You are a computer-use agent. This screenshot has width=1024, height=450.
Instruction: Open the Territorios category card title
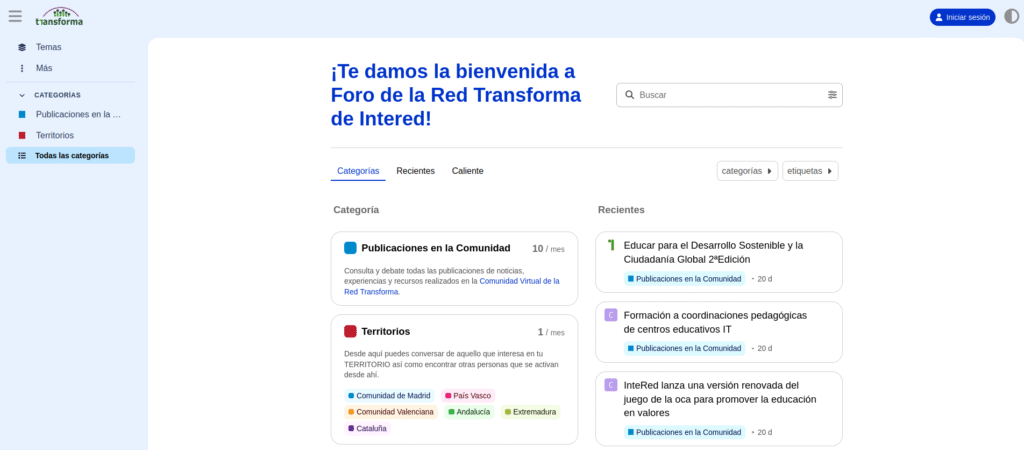click(385, 332)
